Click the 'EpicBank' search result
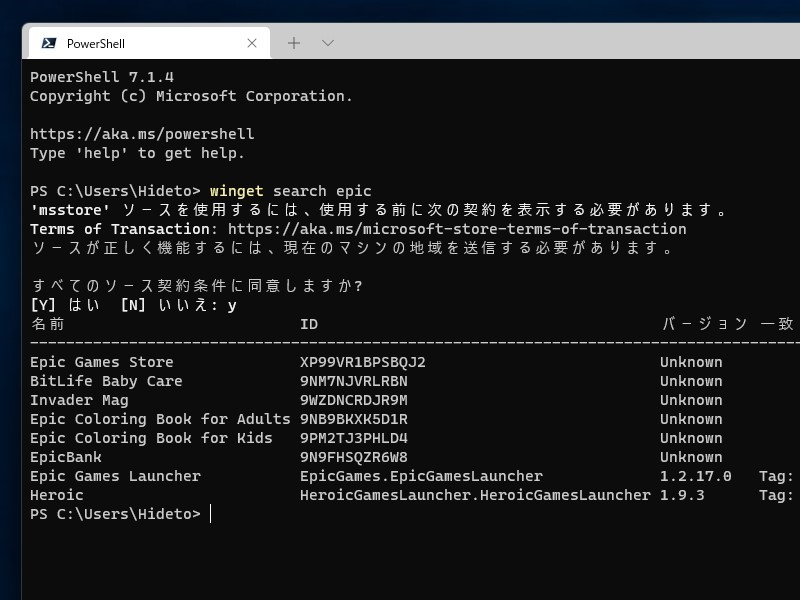 (63, 457)
